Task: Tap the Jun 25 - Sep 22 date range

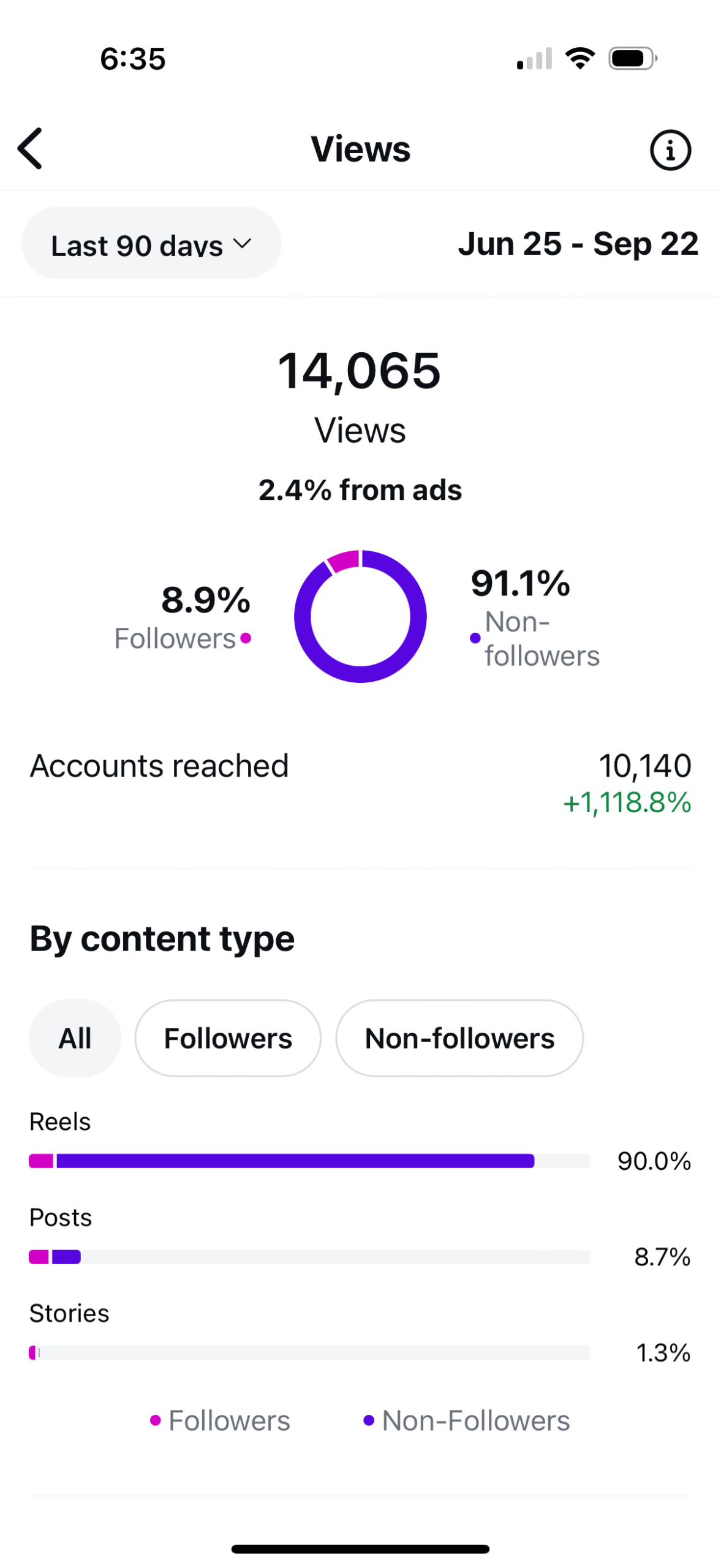Action: pyautogui.click(x=578, y=244)
